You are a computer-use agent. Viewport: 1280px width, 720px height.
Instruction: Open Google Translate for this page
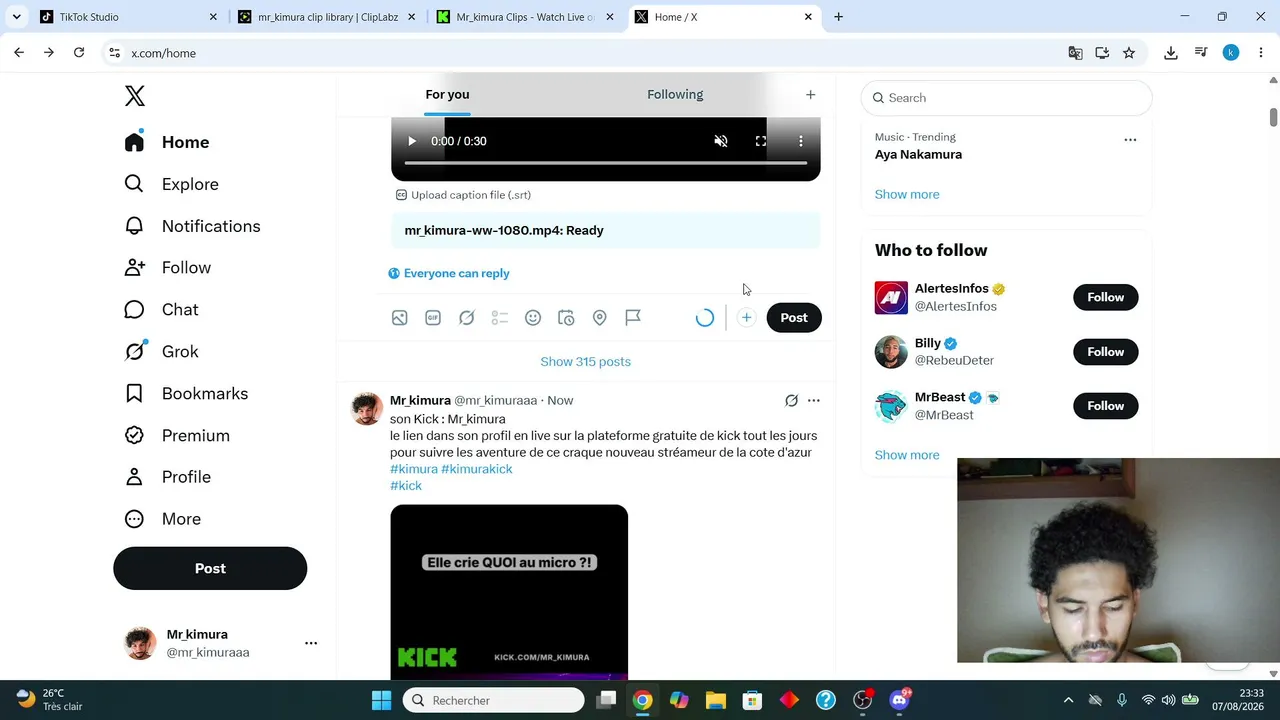[x=1075, y=53]
